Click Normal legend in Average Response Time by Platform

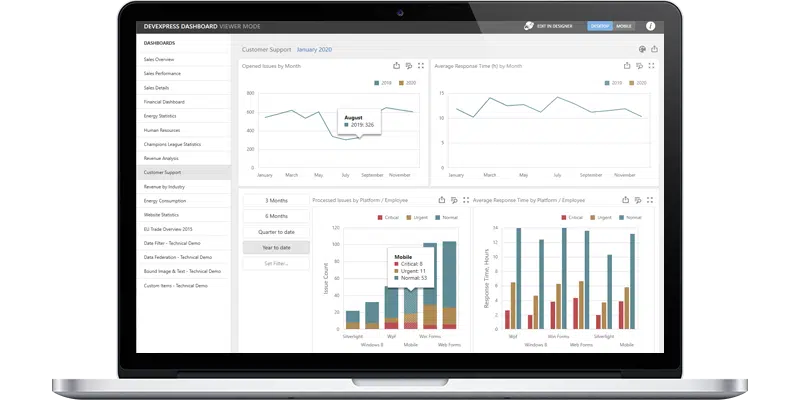pyautogui.click(x=630, y=217)
